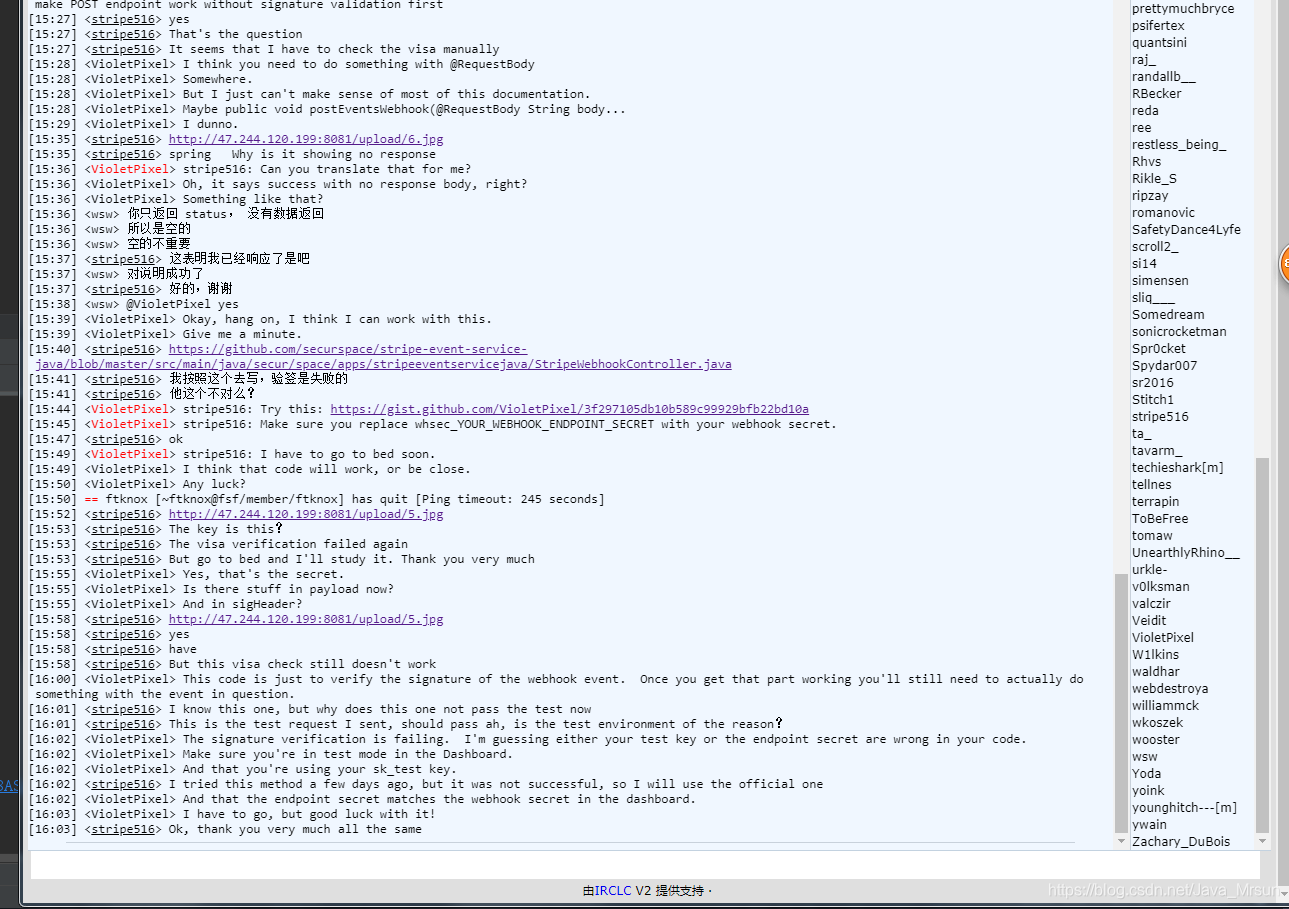Open the upload/6.jpg image link
The height and width of the screenshot is (909, 1289).
pyautogui.click(x=306, y=139)
